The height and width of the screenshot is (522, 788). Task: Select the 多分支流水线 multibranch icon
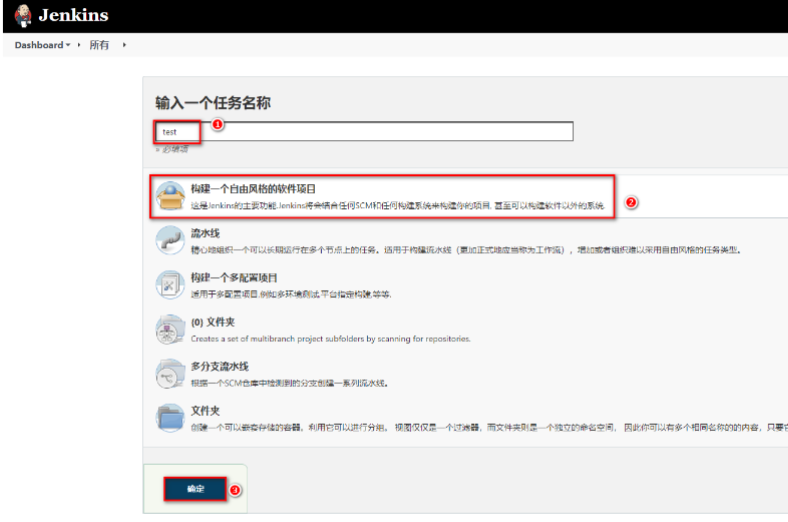[x=170, y=373]
